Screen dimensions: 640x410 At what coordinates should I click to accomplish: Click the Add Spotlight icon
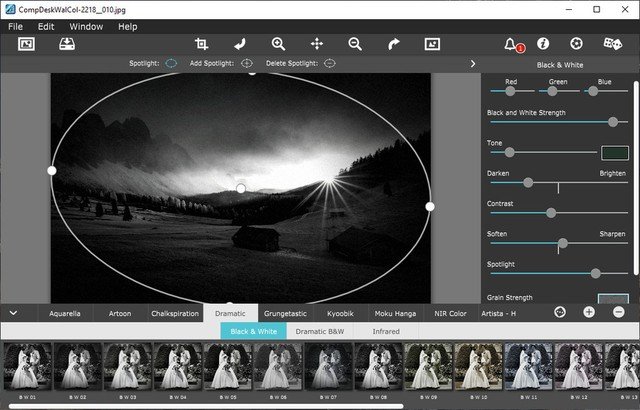coord(247,63)
